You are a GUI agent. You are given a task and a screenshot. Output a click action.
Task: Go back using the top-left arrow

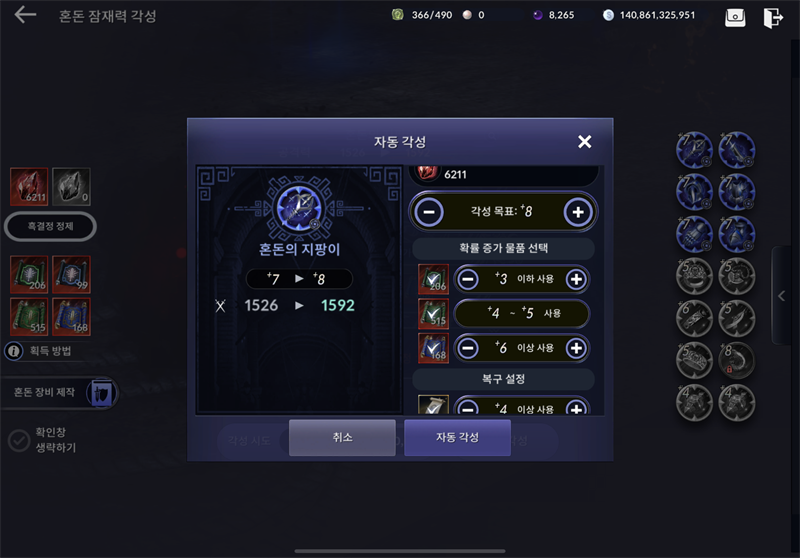[25, 15]
